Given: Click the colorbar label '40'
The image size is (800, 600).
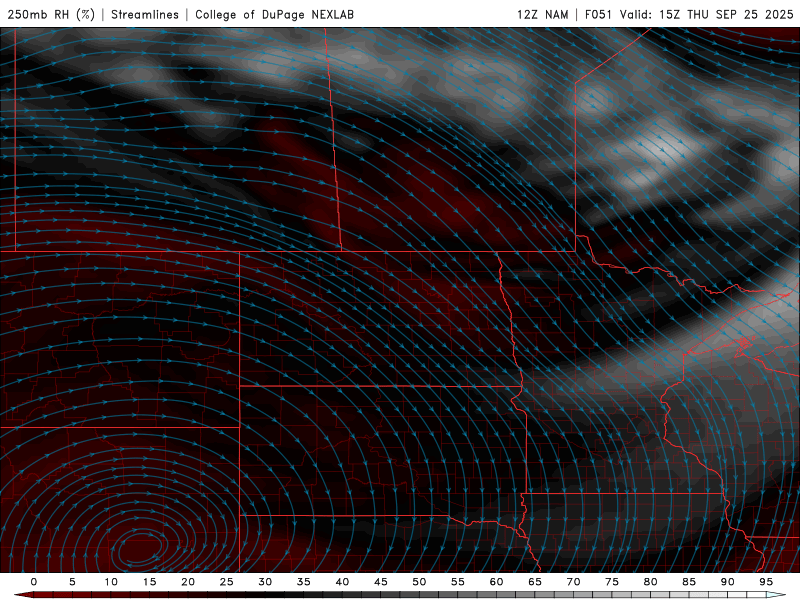Looking at the screenshot, I should point(342,582).
